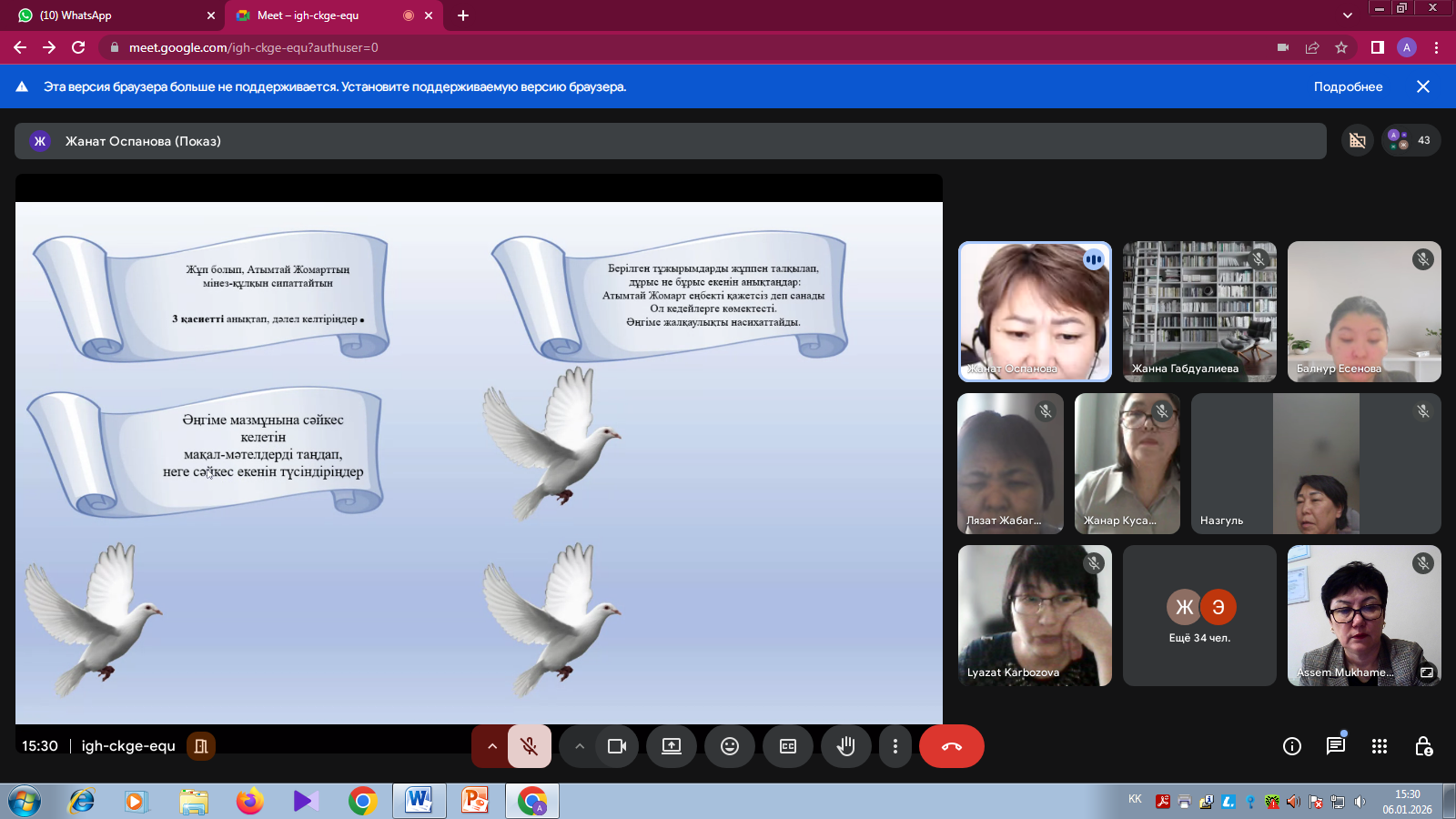The image size is (1456, 819).
Task: Turn on closed captions
Action: point(788,746)
